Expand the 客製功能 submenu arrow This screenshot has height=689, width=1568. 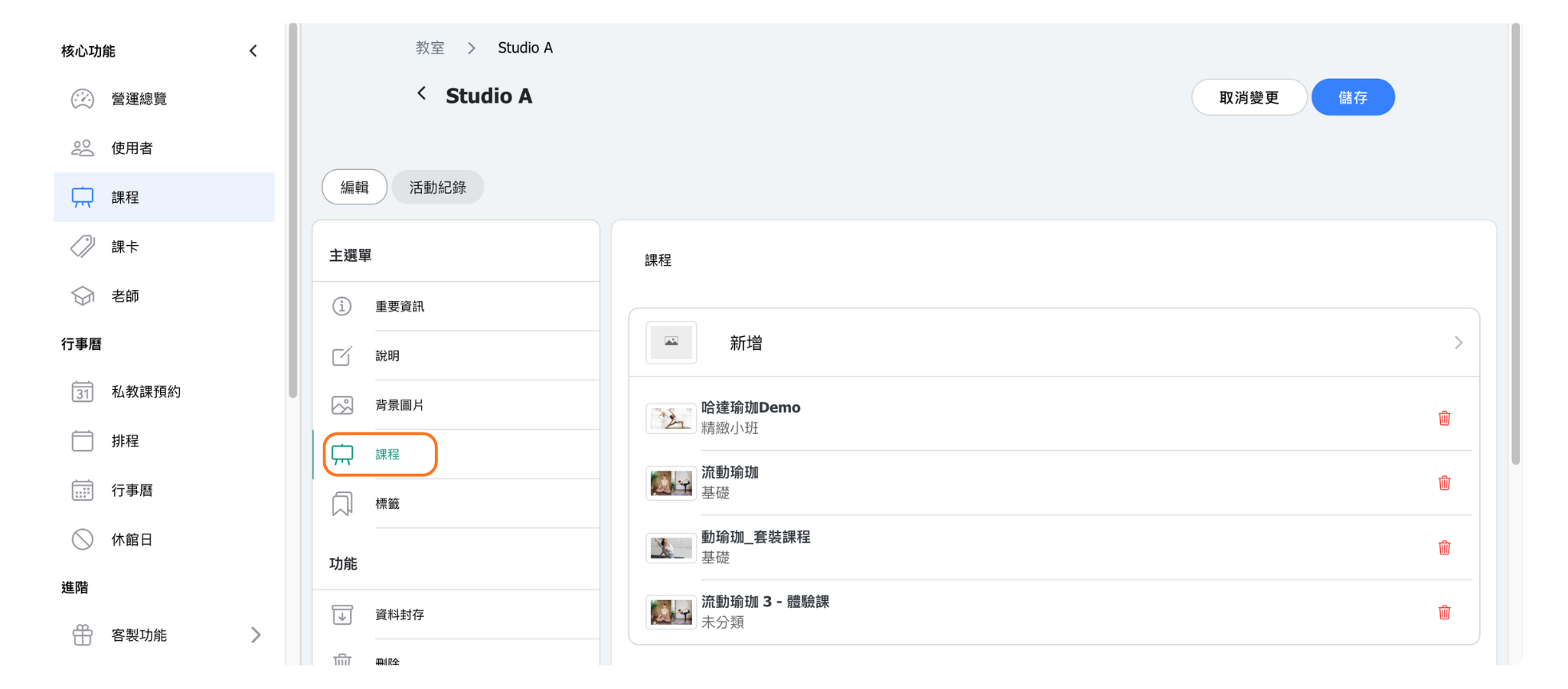pos(256,635)
